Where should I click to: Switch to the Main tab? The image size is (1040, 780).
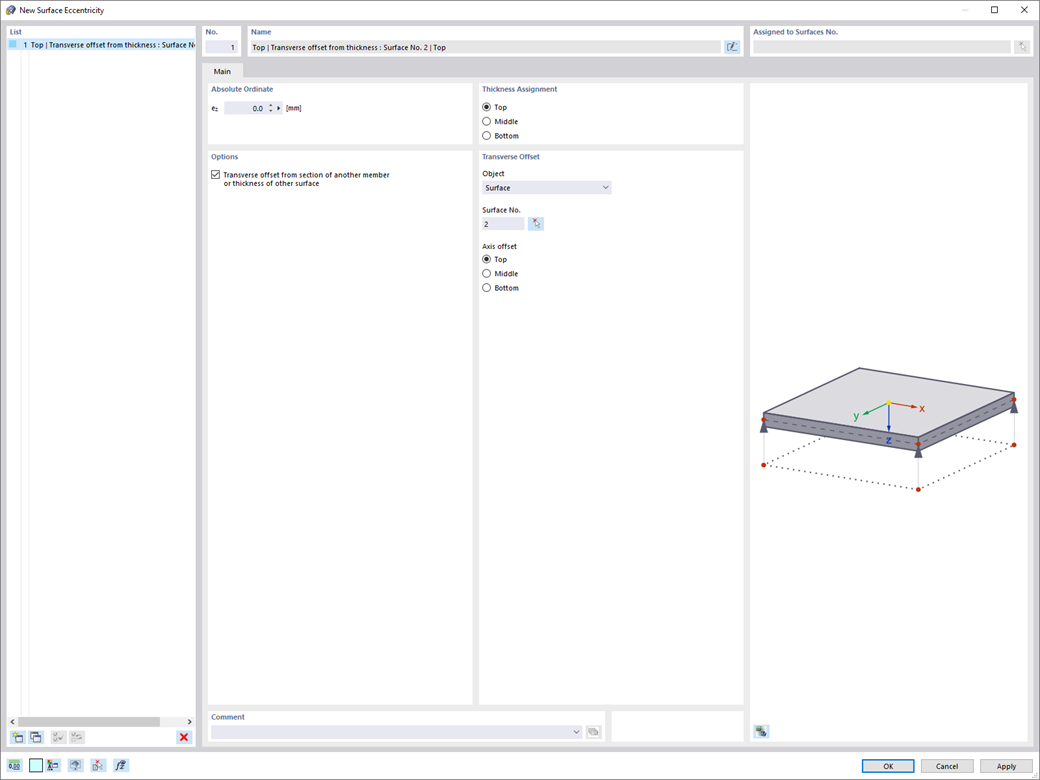pyautogui.click(x=222, y=71)
